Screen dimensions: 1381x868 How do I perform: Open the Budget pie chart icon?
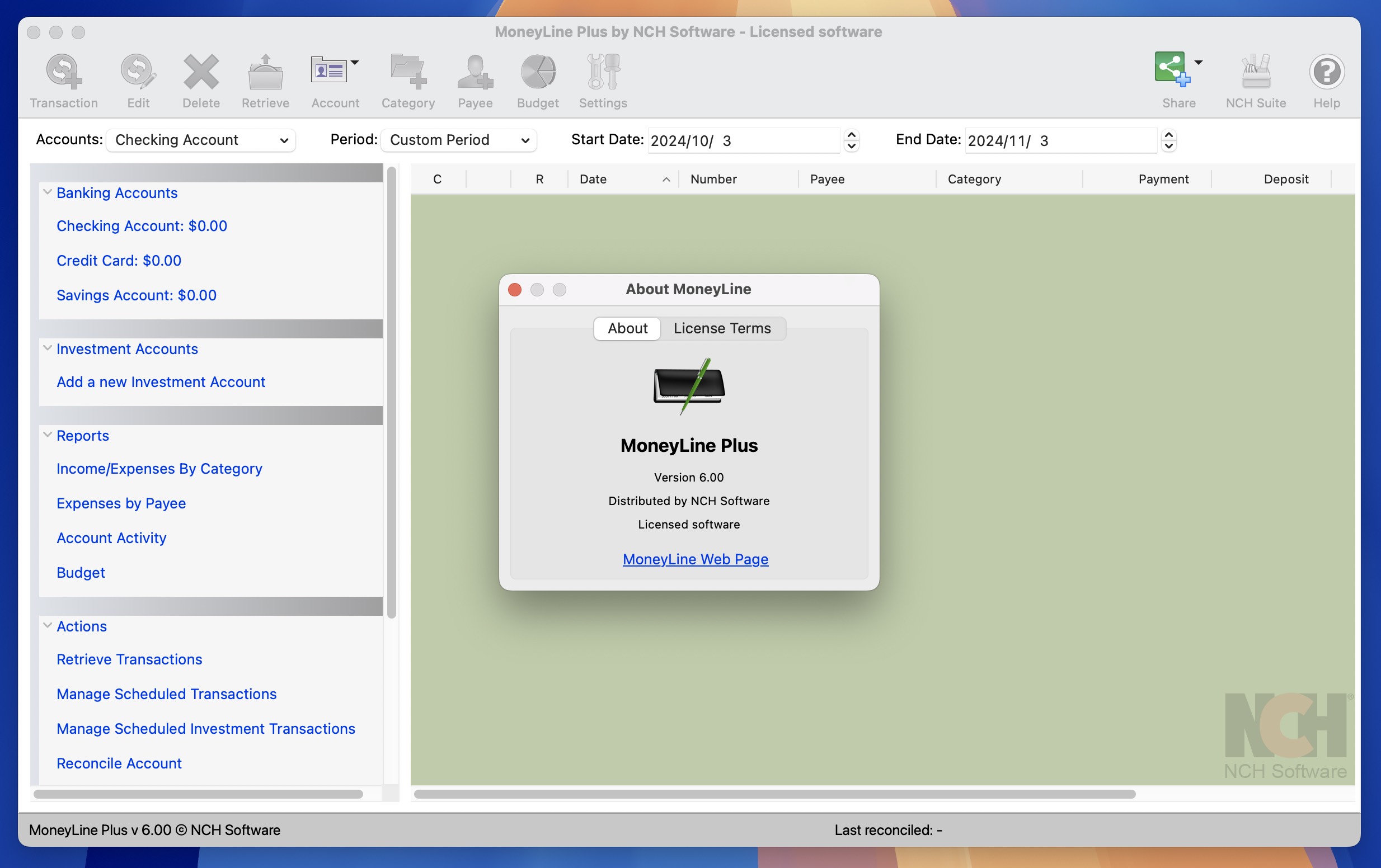(538, 72)
